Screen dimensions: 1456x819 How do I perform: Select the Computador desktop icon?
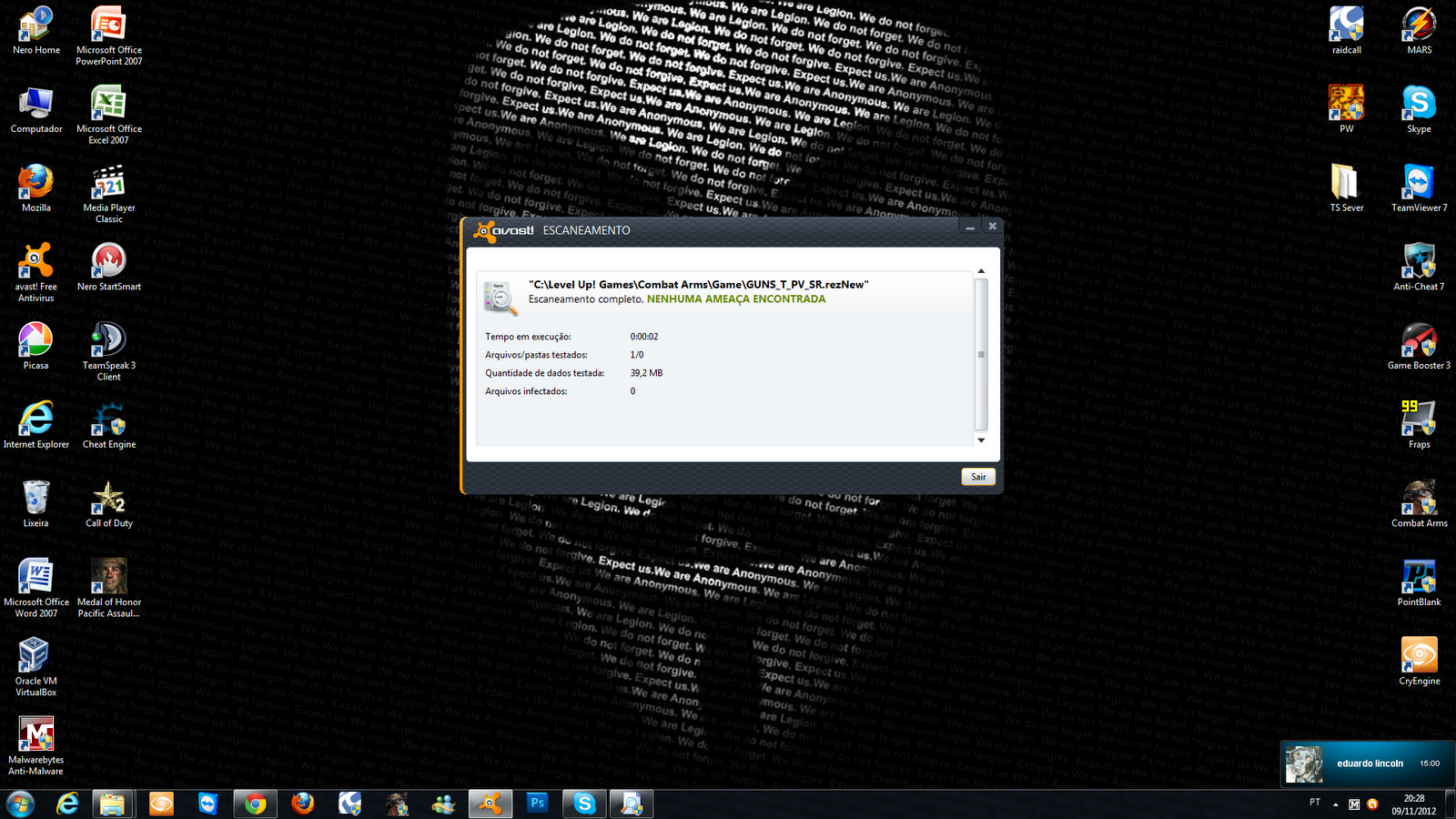coord(36,109)
